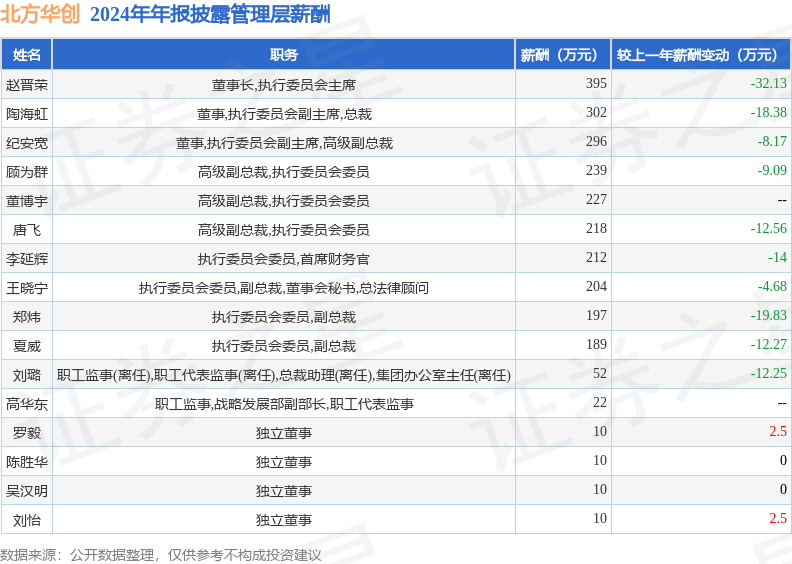Select position 职工监事,战略发展部副部长,职工代表监事

pyautogui.click(x=284, y=404)
